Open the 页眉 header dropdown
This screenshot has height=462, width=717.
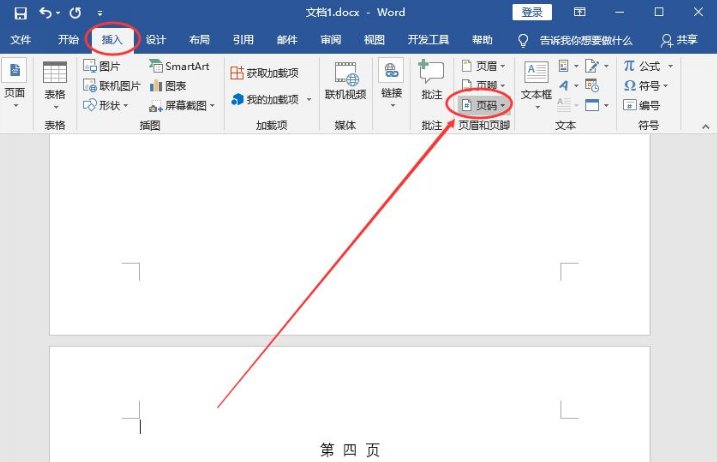point(483,66)
